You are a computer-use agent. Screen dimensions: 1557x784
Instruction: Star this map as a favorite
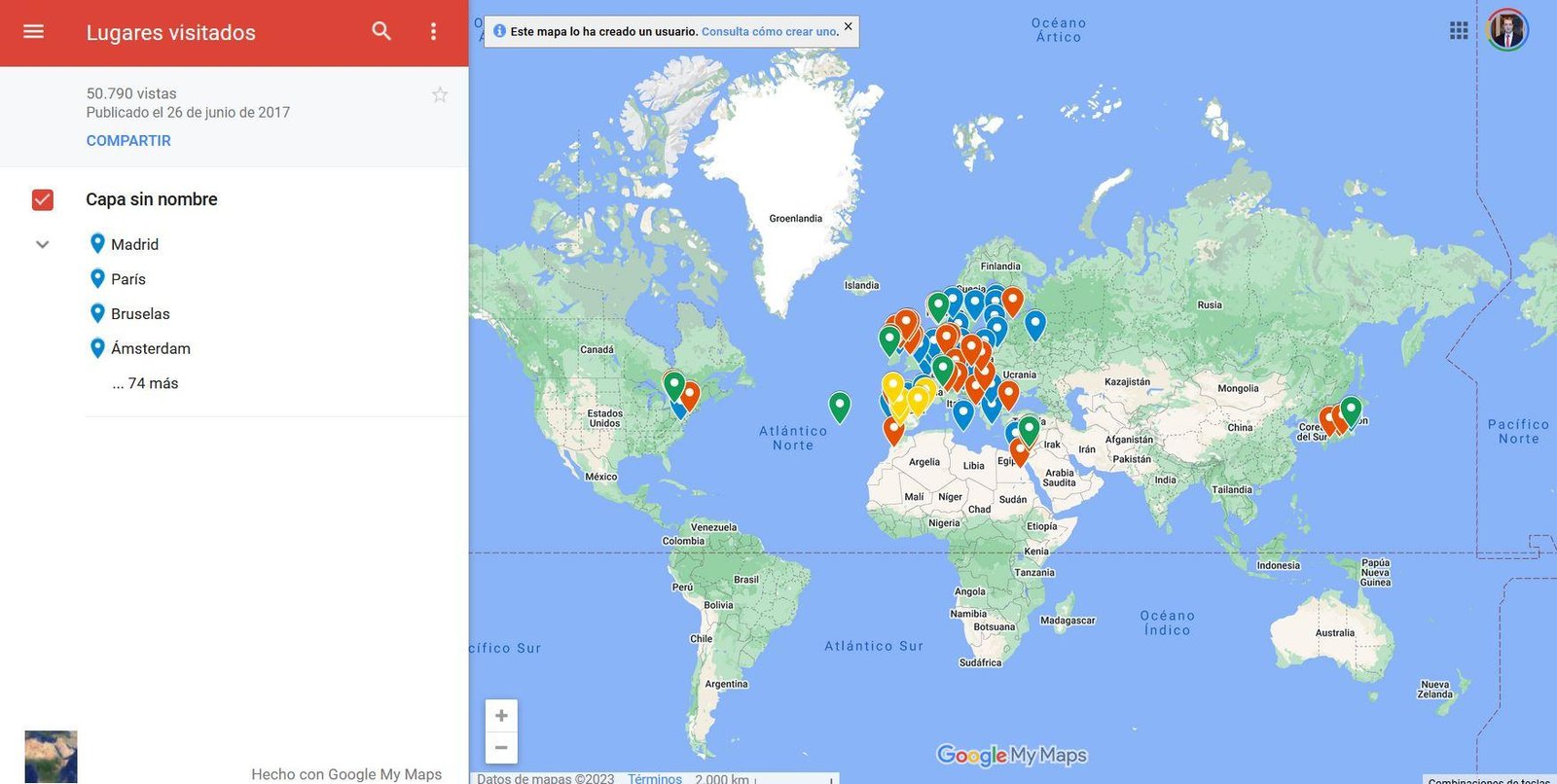coord(440,94)
